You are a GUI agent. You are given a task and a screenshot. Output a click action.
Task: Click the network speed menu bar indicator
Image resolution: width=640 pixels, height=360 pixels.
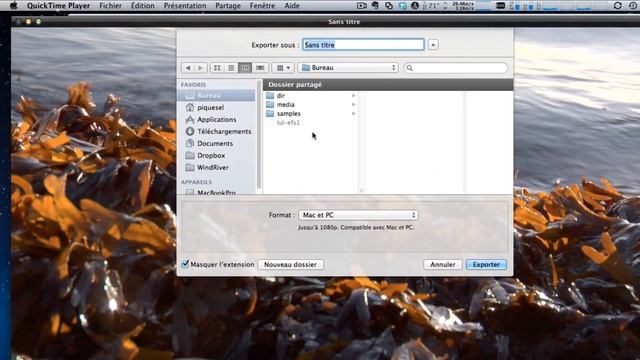point(463,6)
